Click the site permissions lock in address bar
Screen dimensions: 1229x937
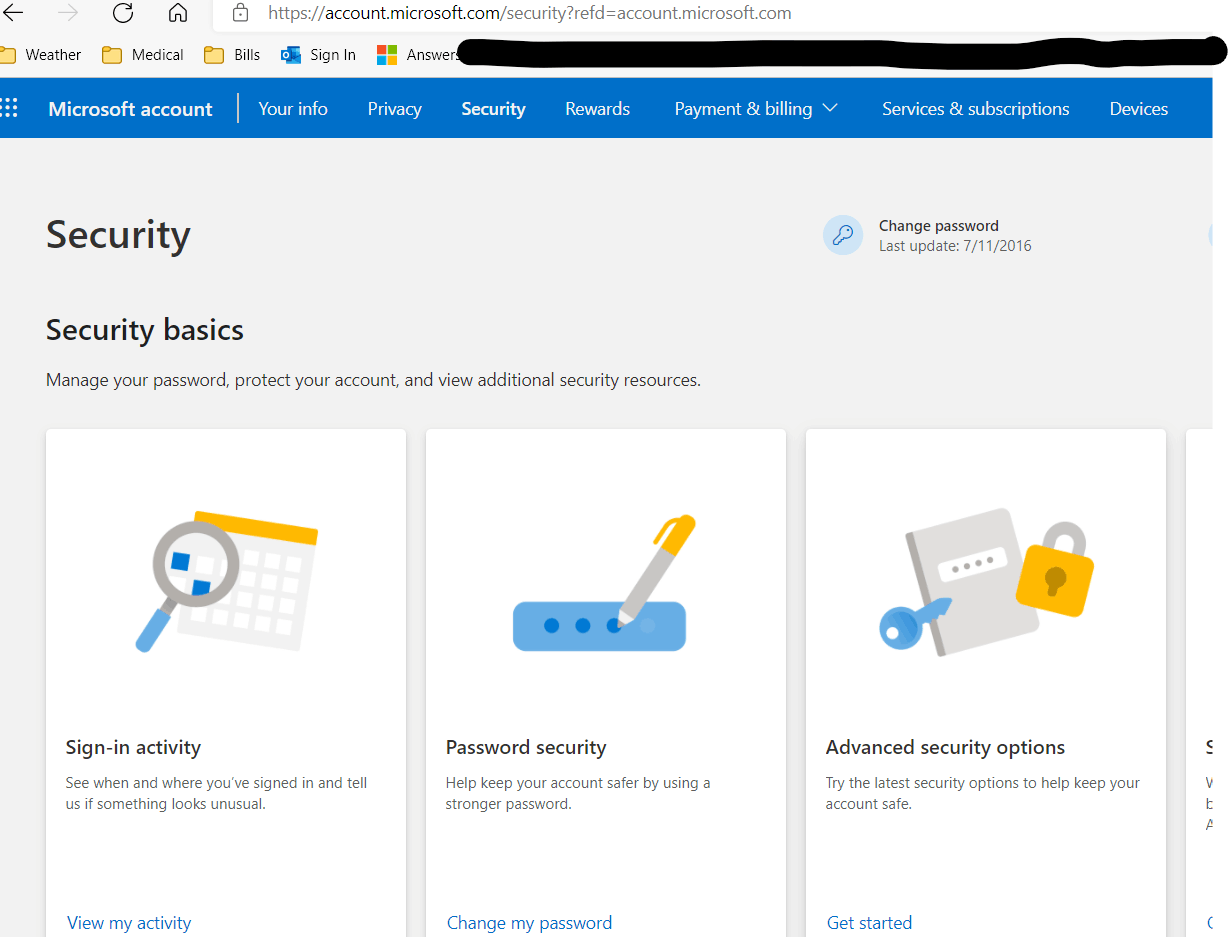point(239,14)
